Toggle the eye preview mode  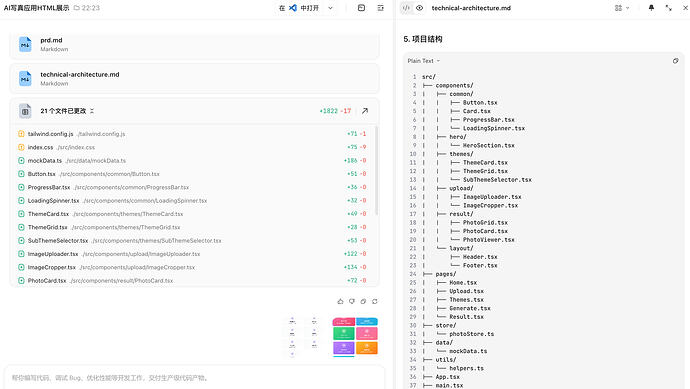[x=419, y=8]
